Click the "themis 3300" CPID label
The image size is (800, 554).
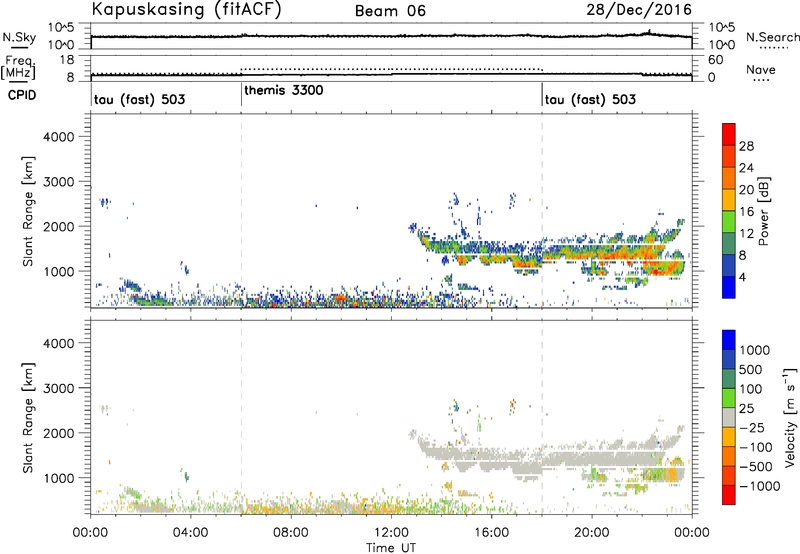(x=284, y=91)
